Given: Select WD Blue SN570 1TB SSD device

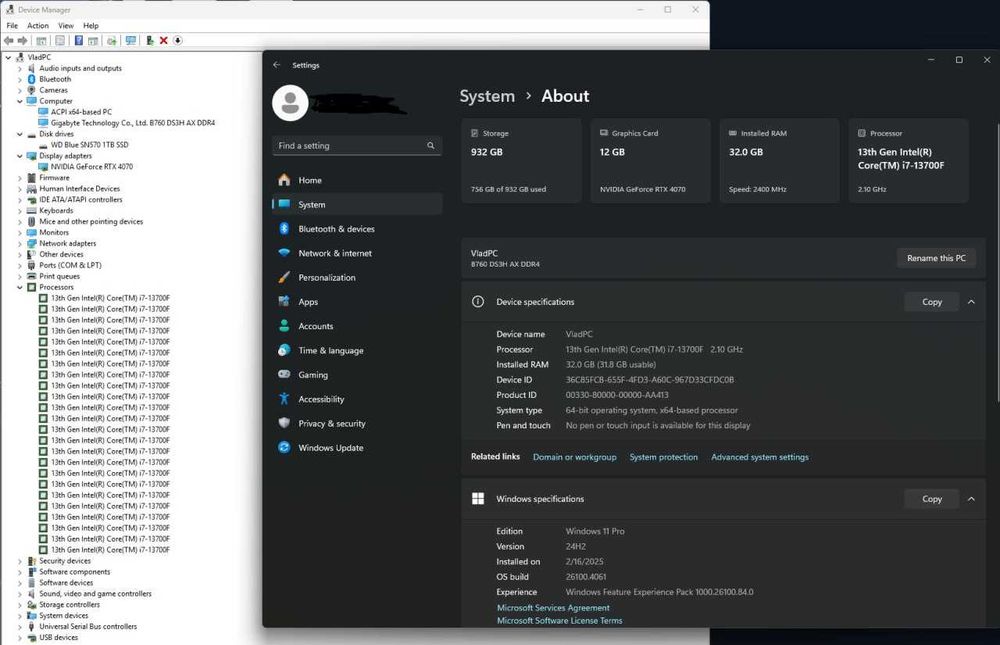Looking at the screenshot, I should [x=89, y=145].
